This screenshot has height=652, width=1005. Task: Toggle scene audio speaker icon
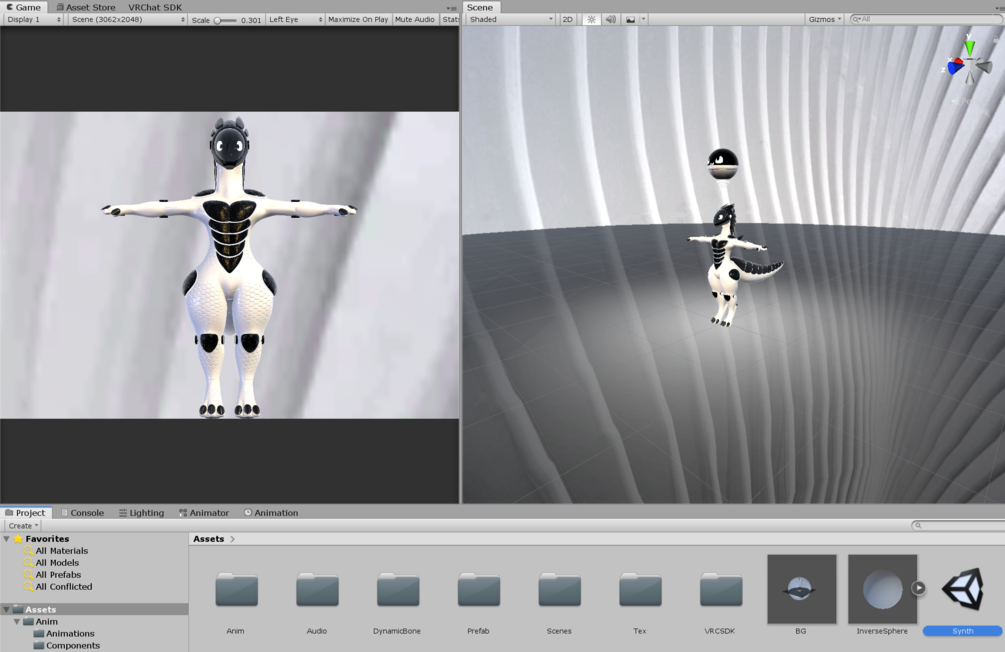tap(611, 19)
